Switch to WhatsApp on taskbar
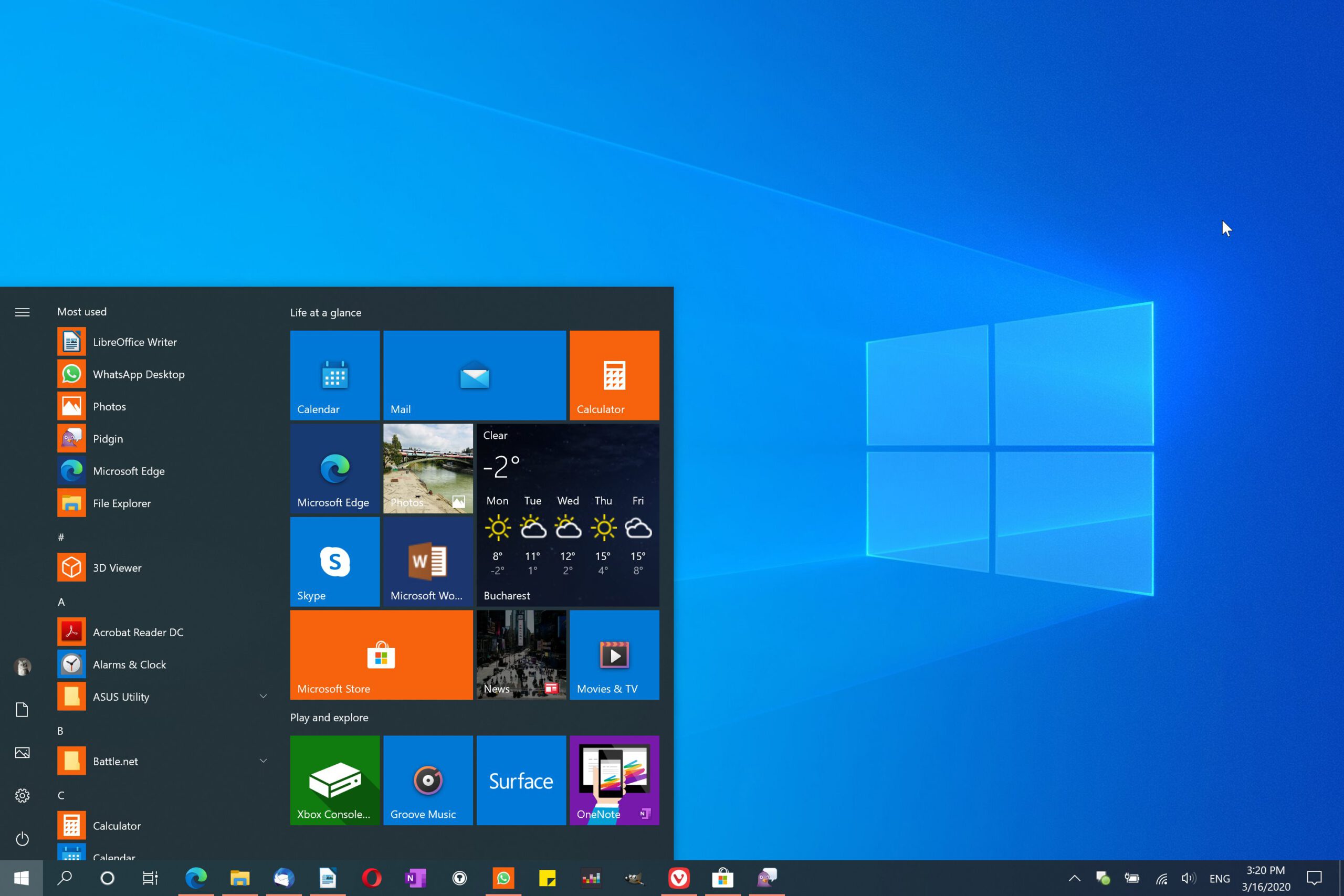Image resolution: width=1344 pixels, height=896 pixels. coord(503,878)
